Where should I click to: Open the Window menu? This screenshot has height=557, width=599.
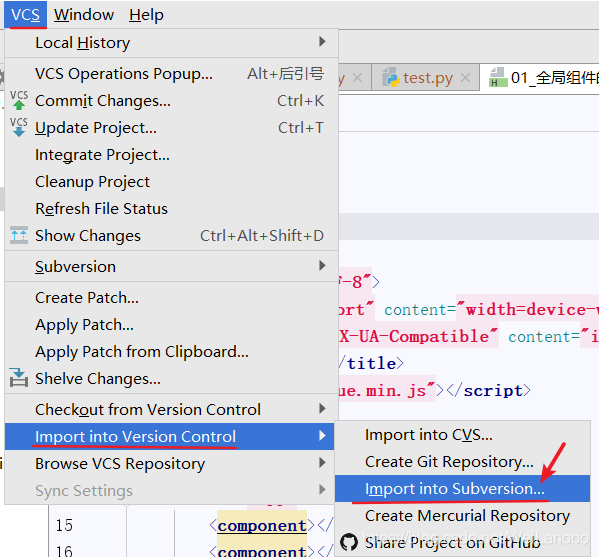[x=84, y=15]
